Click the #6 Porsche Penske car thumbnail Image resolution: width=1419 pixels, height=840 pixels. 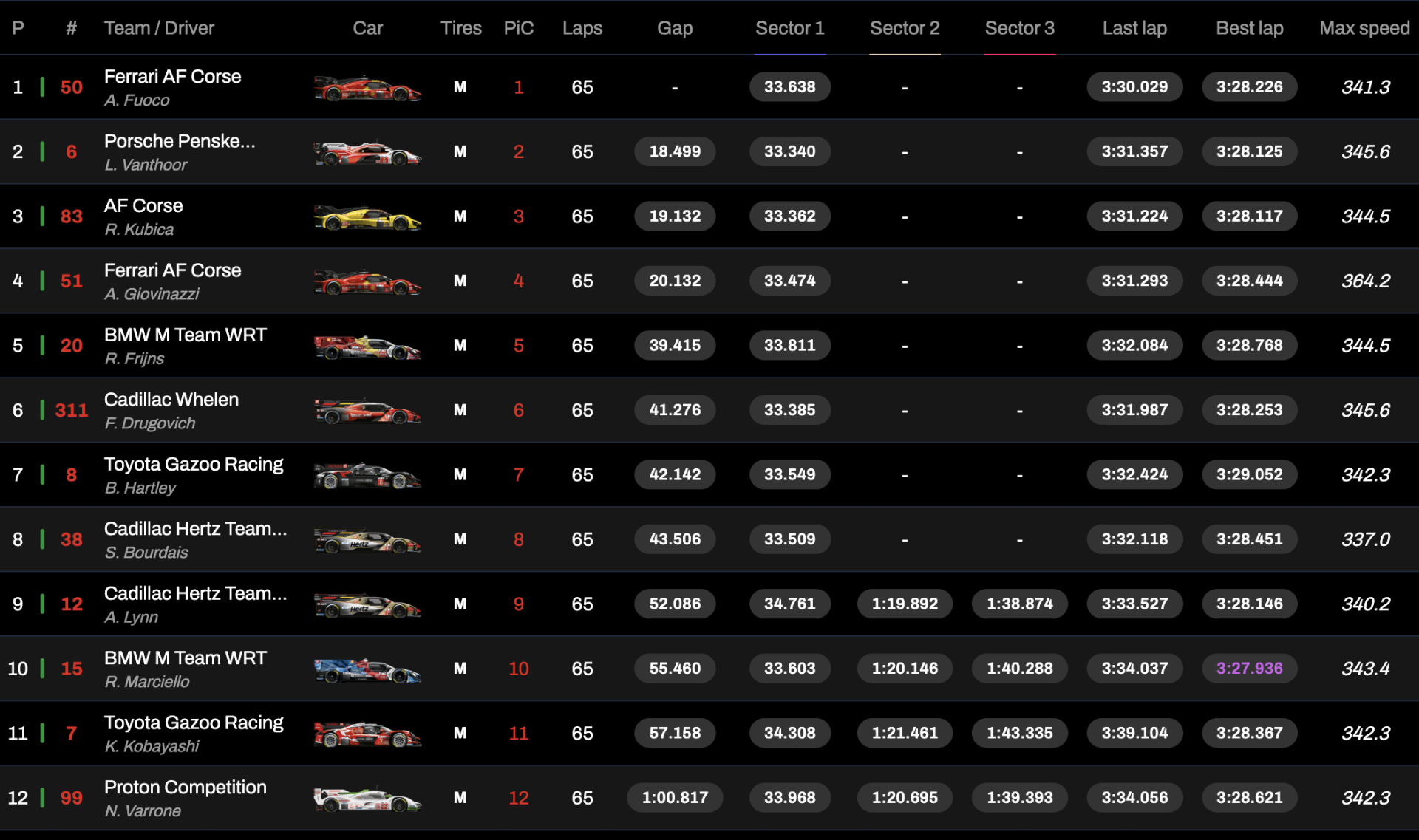point(367,153)
